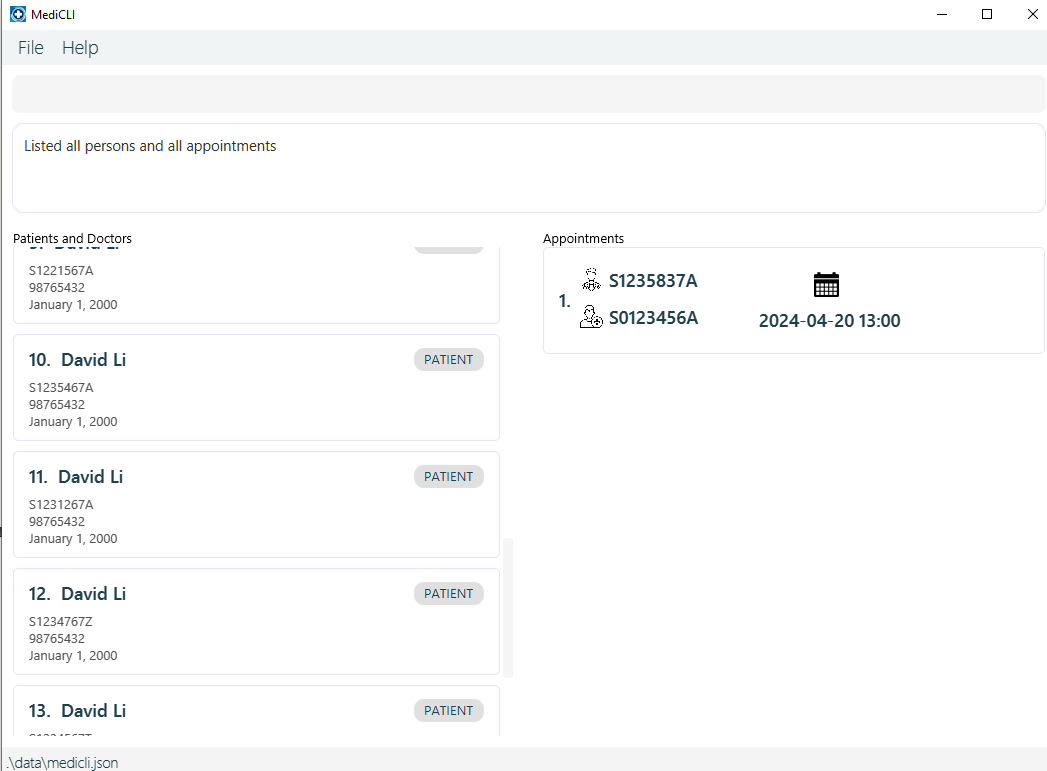
Task: Select the doctor NRIC S1235837A
Action: click(653, 281)
